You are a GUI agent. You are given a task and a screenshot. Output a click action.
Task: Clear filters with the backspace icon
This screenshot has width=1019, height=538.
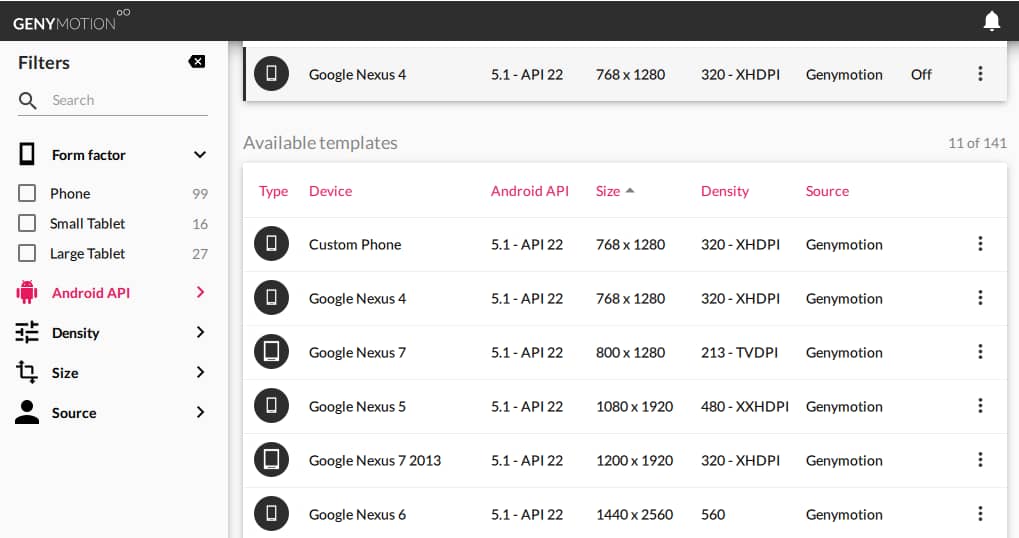coord(196,62)
